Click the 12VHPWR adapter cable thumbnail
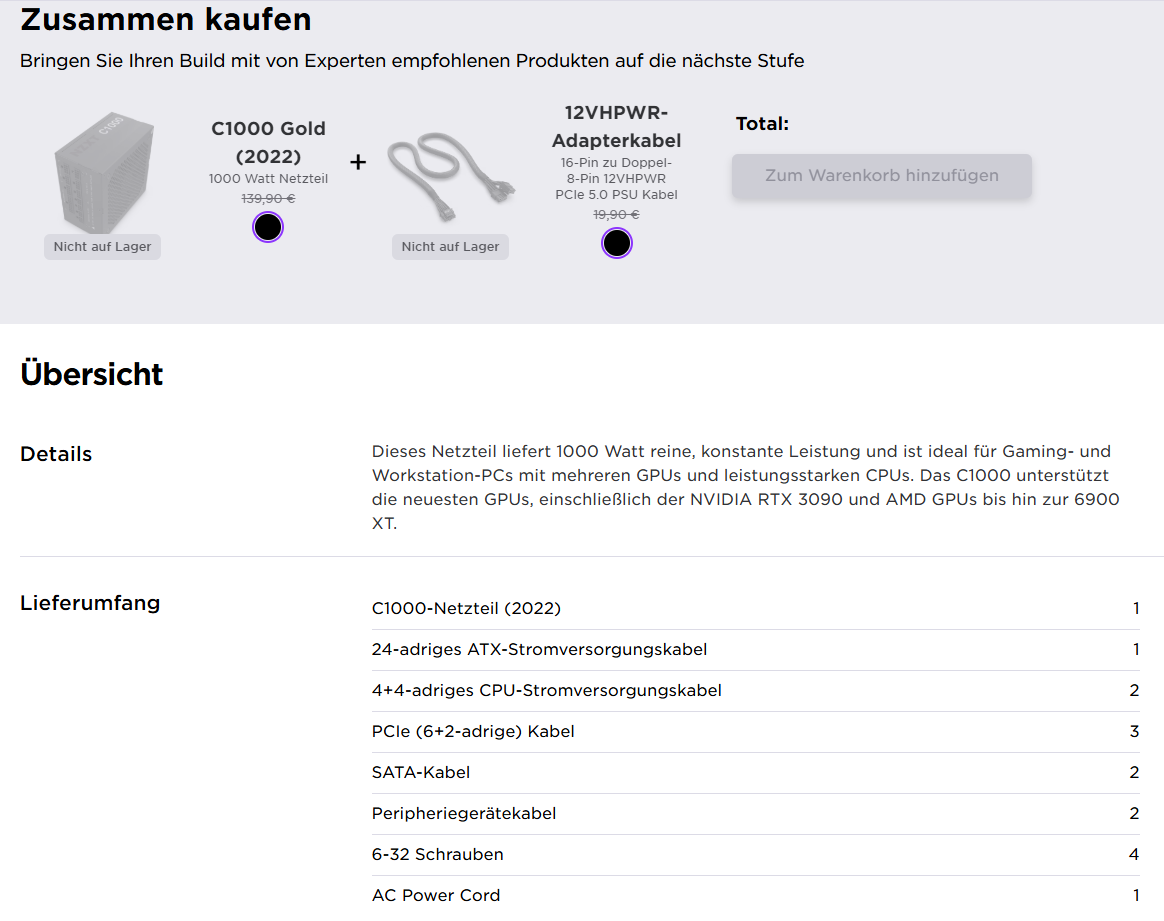 (451, 177)
